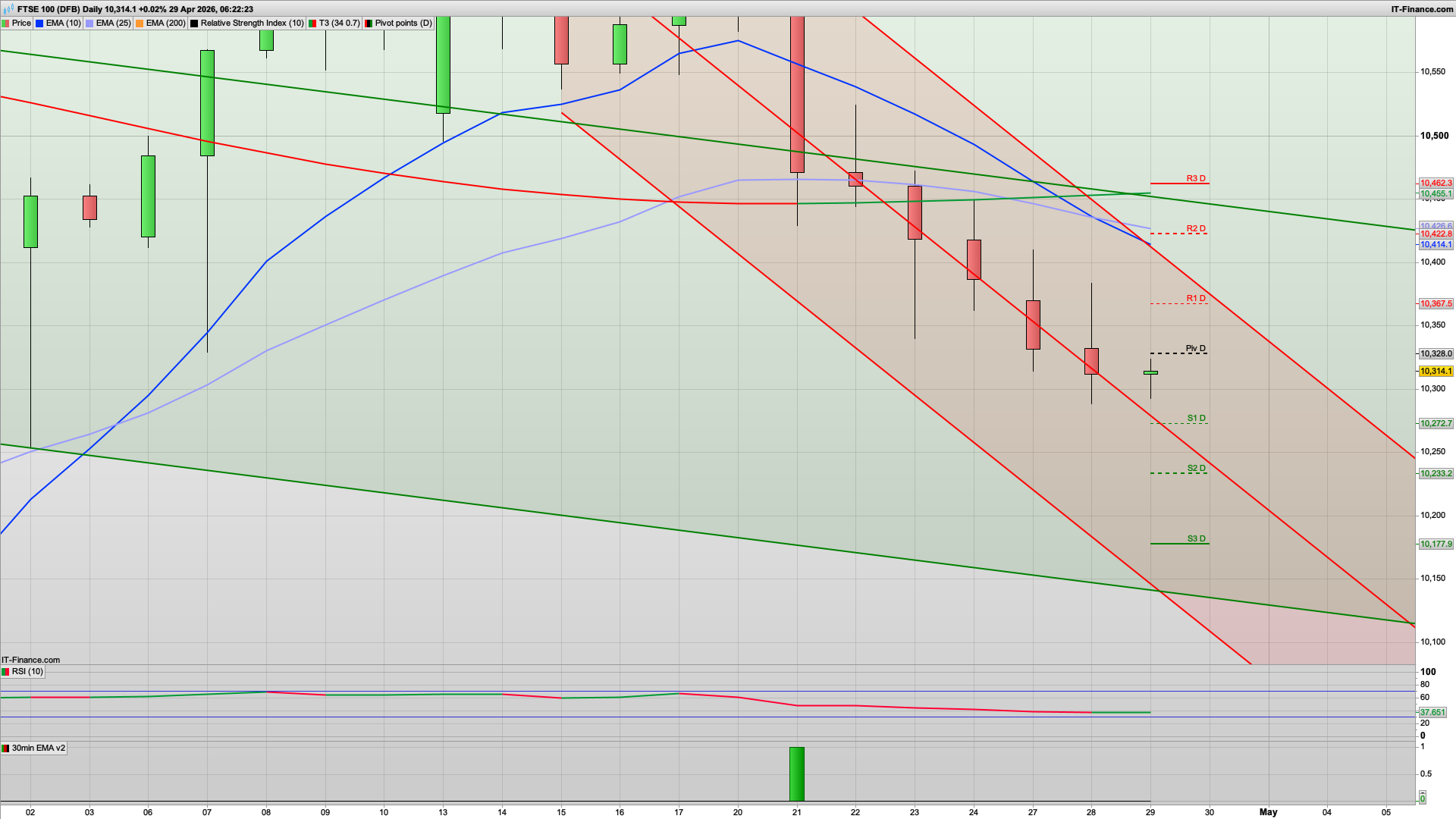Toggle the Price legend color indicator

coord(7,23)
